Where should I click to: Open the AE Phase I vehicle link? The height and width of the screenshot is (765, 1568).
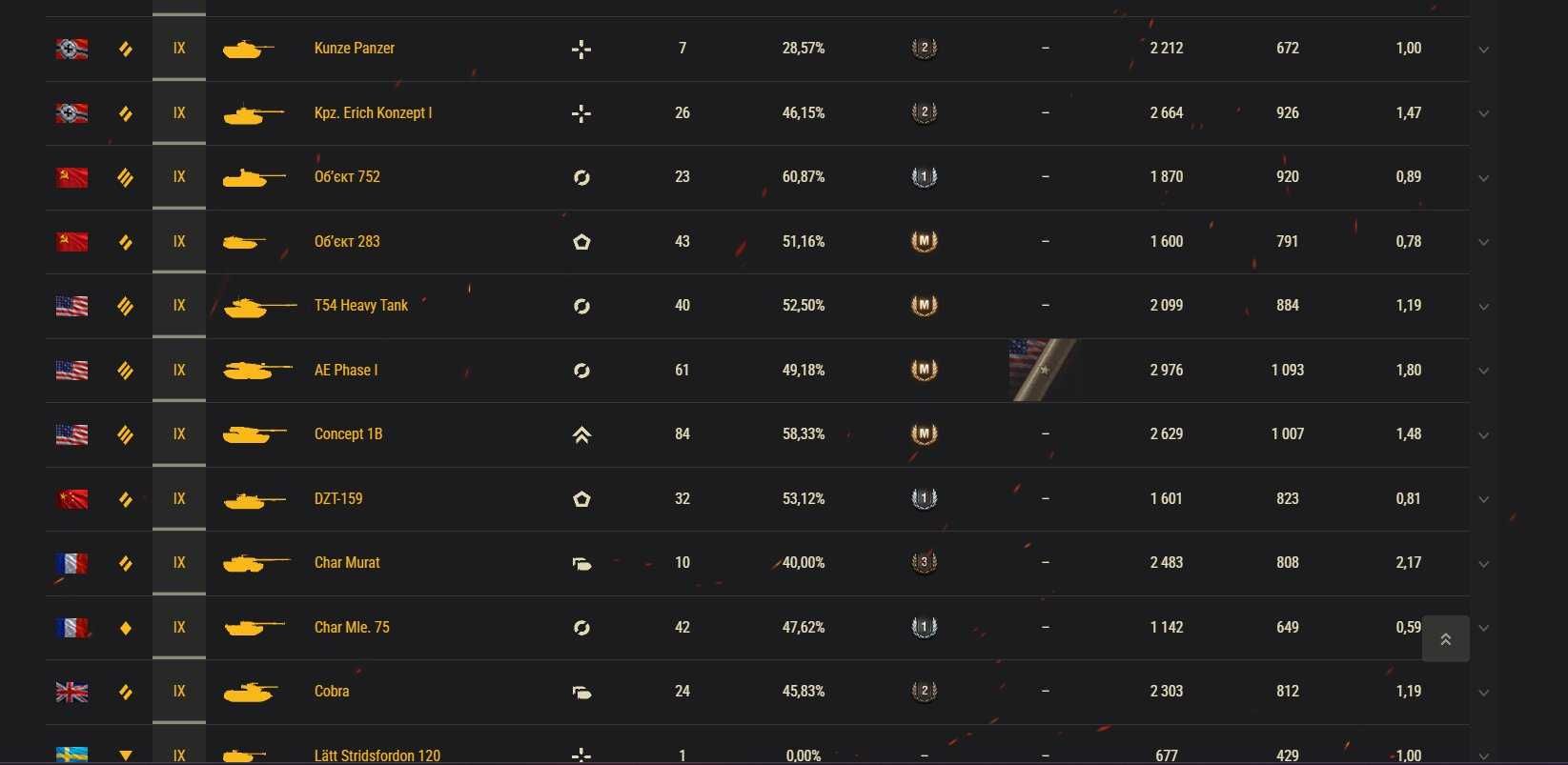click(x=346, y=370)
